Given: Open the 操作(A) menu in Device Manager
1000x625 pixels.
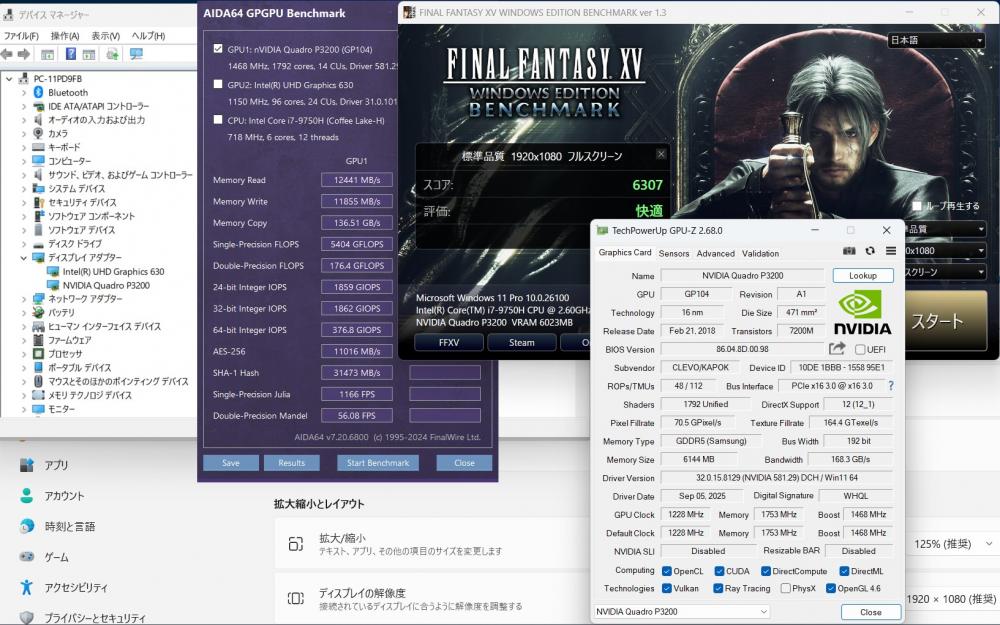Looking at the screenshot, I should tap(65, 36).
